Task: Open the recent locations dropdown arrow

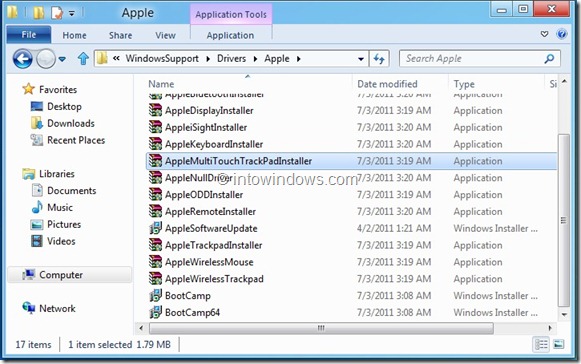Action: [x=62, y=59]
